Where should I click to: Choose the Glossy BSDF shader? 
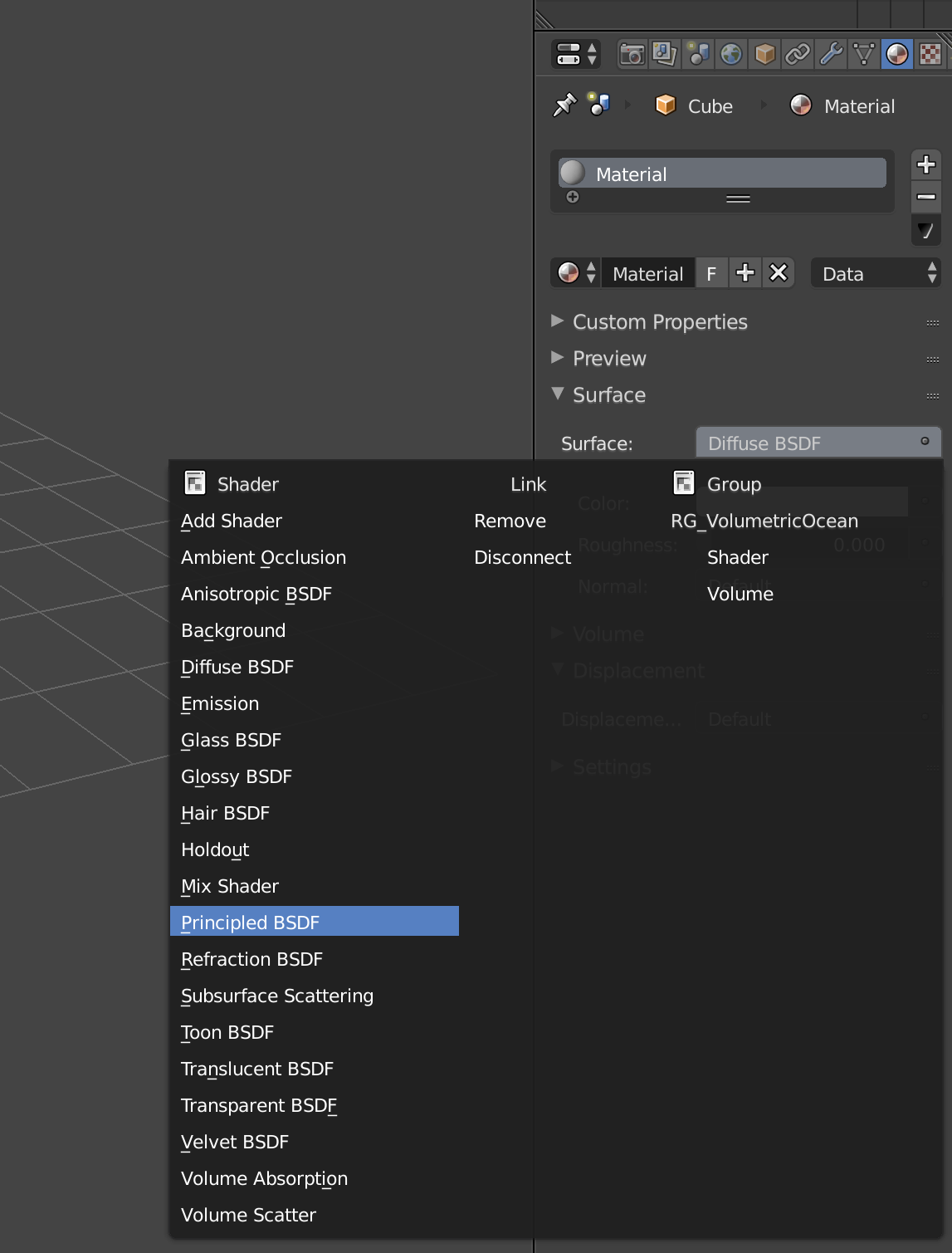click(x=315, y=776)
